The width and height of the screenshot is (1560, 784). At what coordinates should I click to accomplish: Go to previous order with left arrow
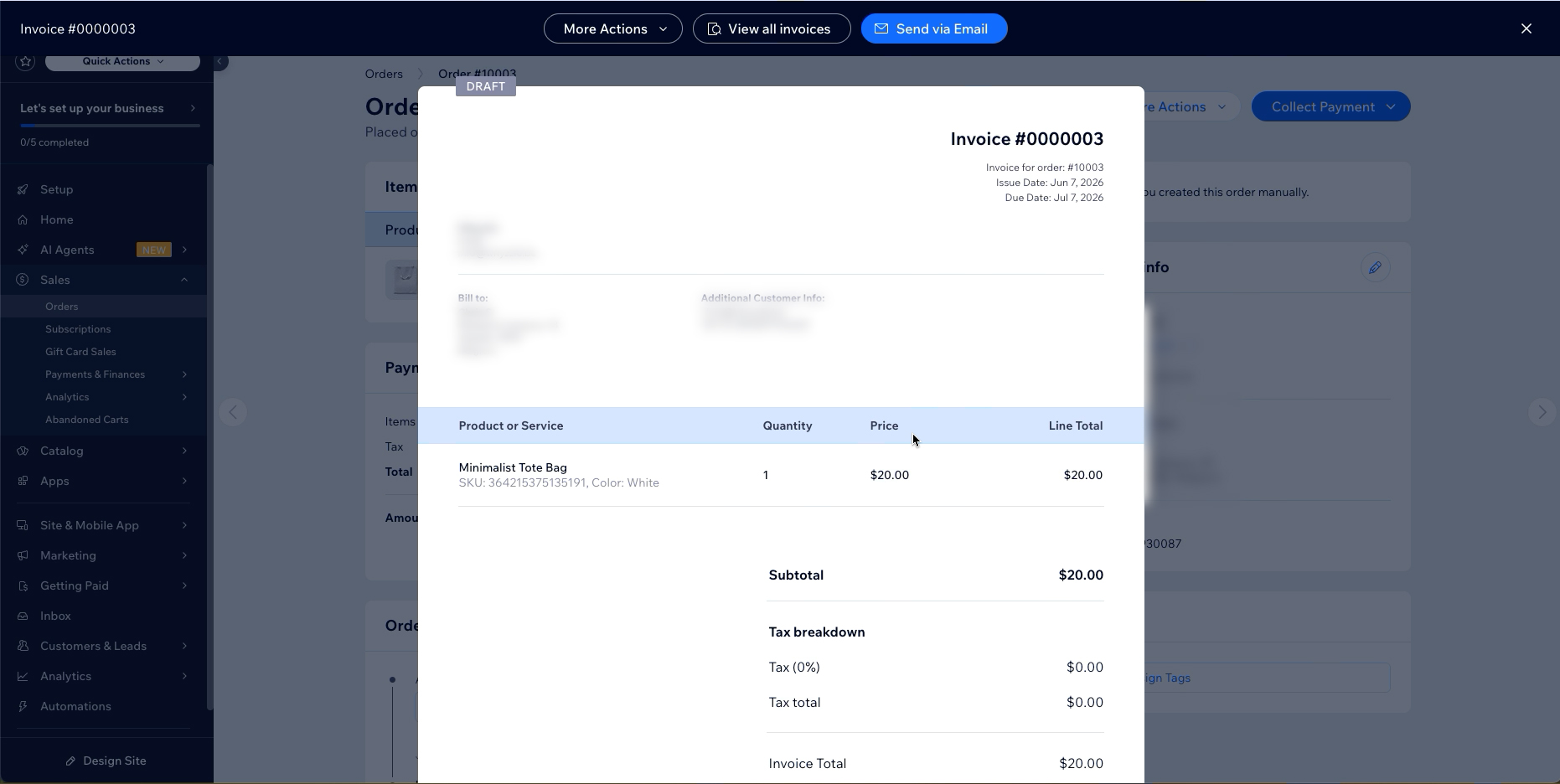pos(233,412)
